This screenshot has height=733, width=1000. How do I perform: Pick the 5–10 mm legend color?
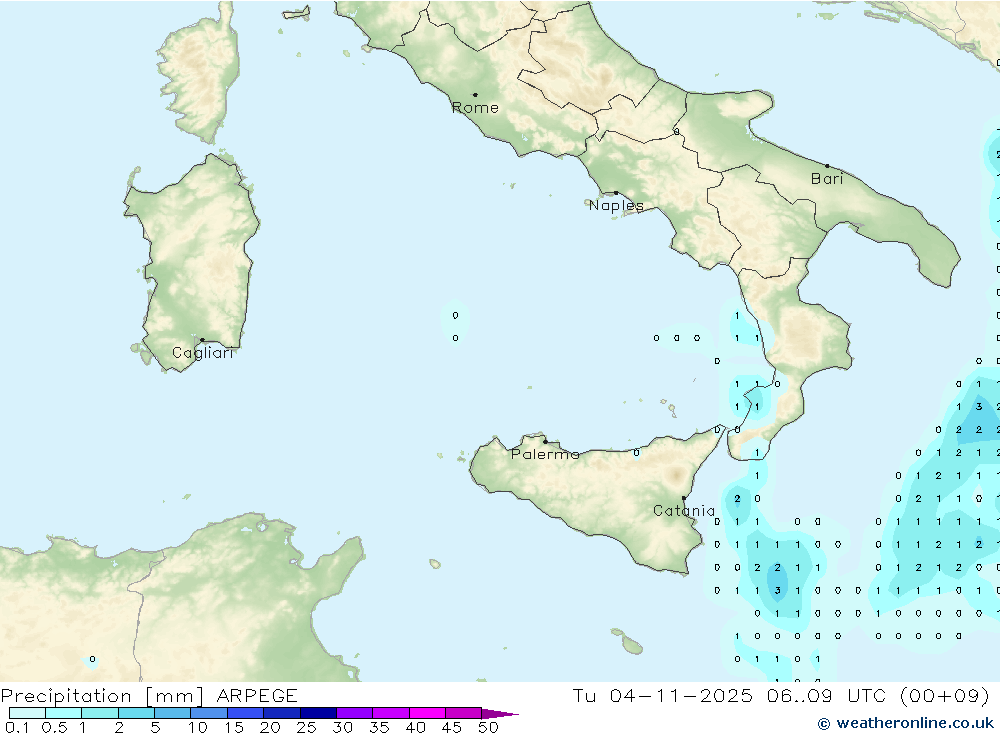pyautogui.click(x=173, y=713)
